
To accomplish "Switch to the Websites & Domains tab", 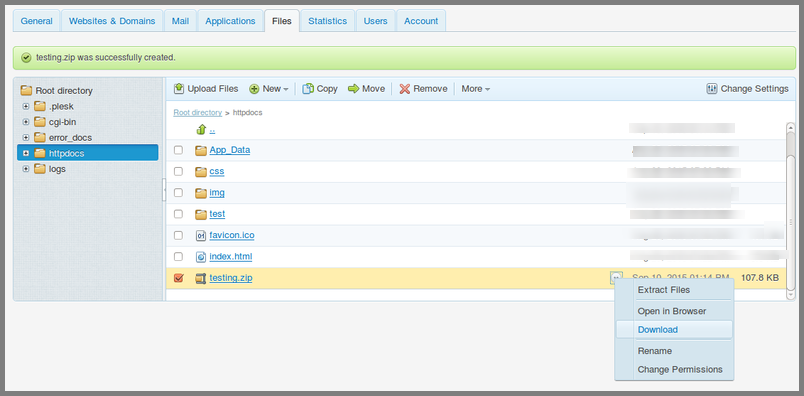I will coord(112,21).
